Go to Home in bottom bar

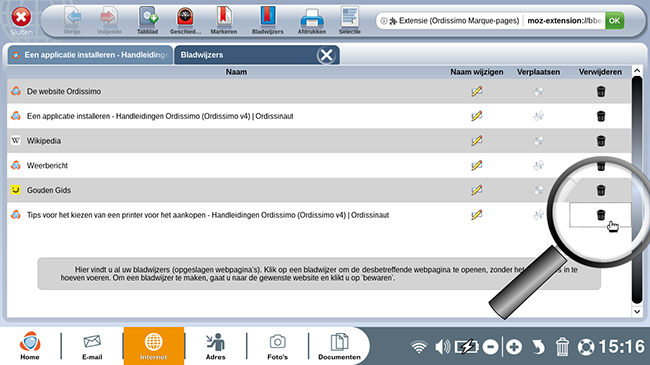click(x=30, y=346)
